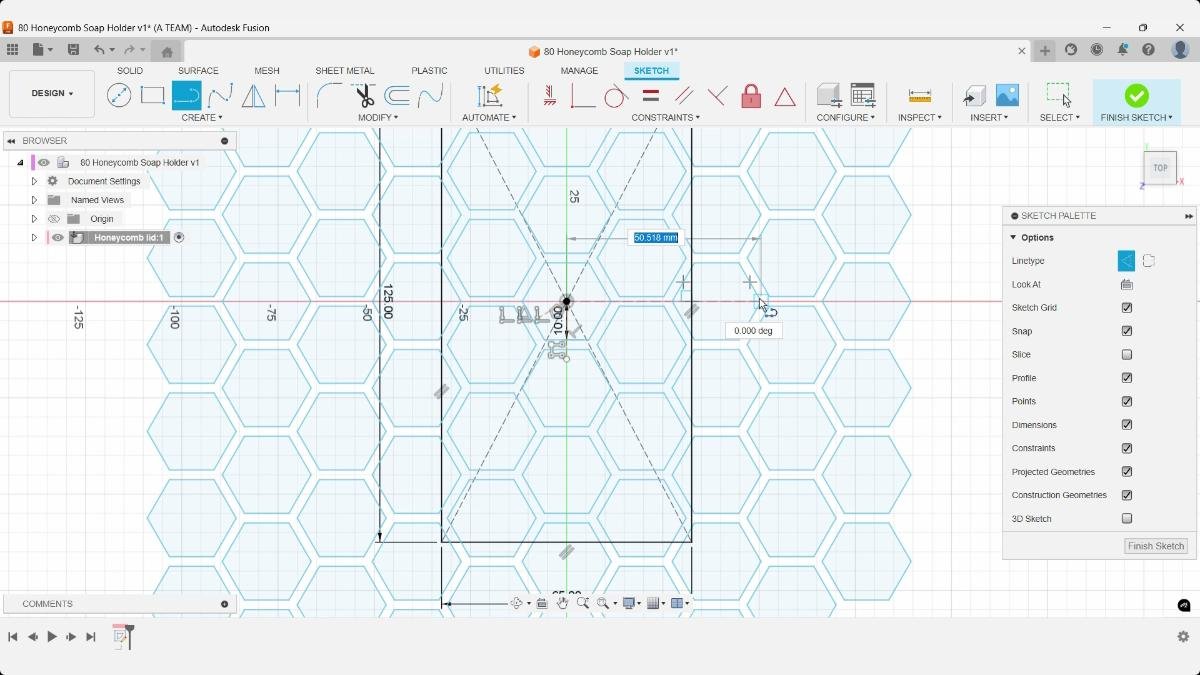The image size is (1200, 675).
Task: Toggle the Profile checkbox
Action: [1127, 378]
